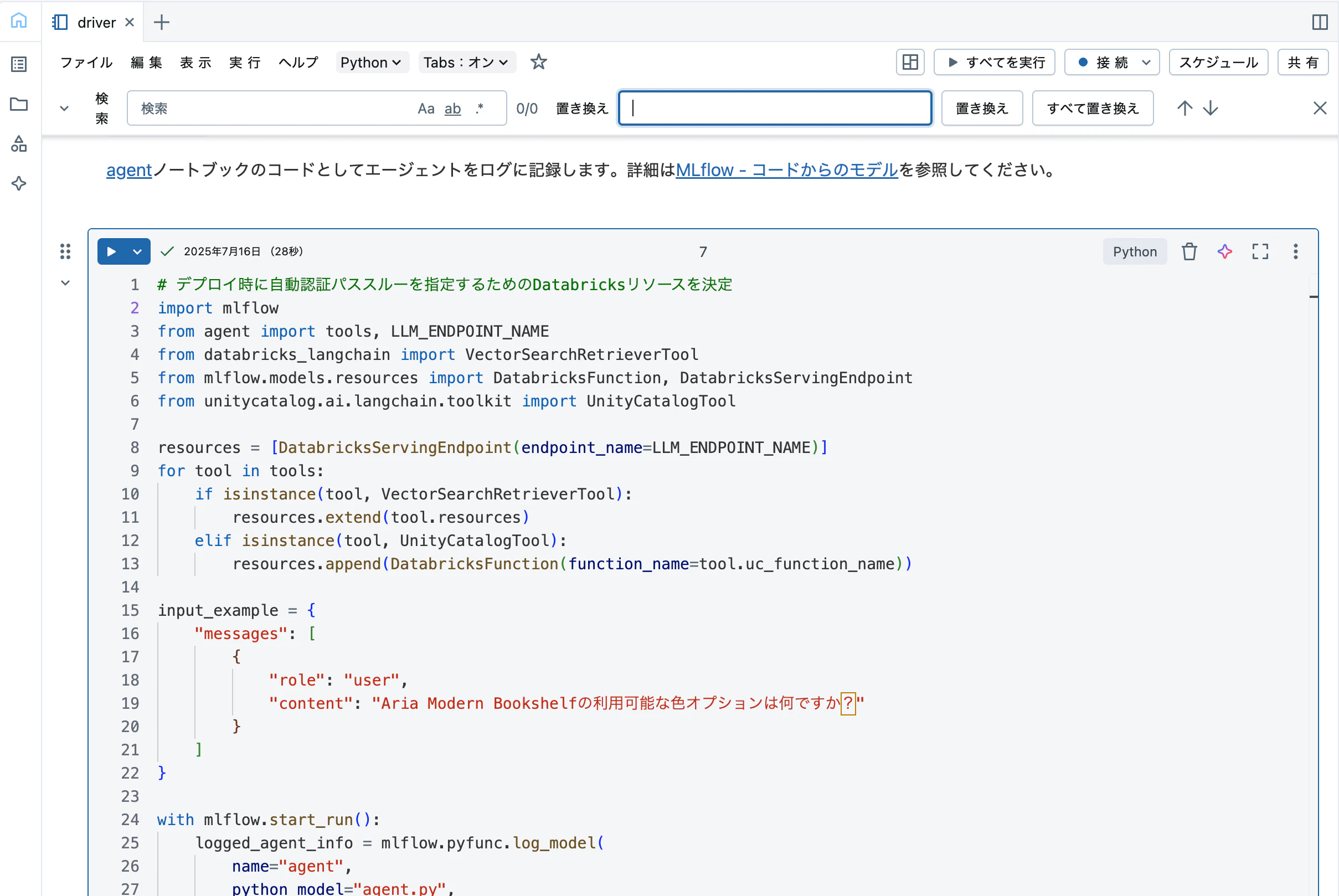Add a new tab with plus icon

click(x=162, y=22)
